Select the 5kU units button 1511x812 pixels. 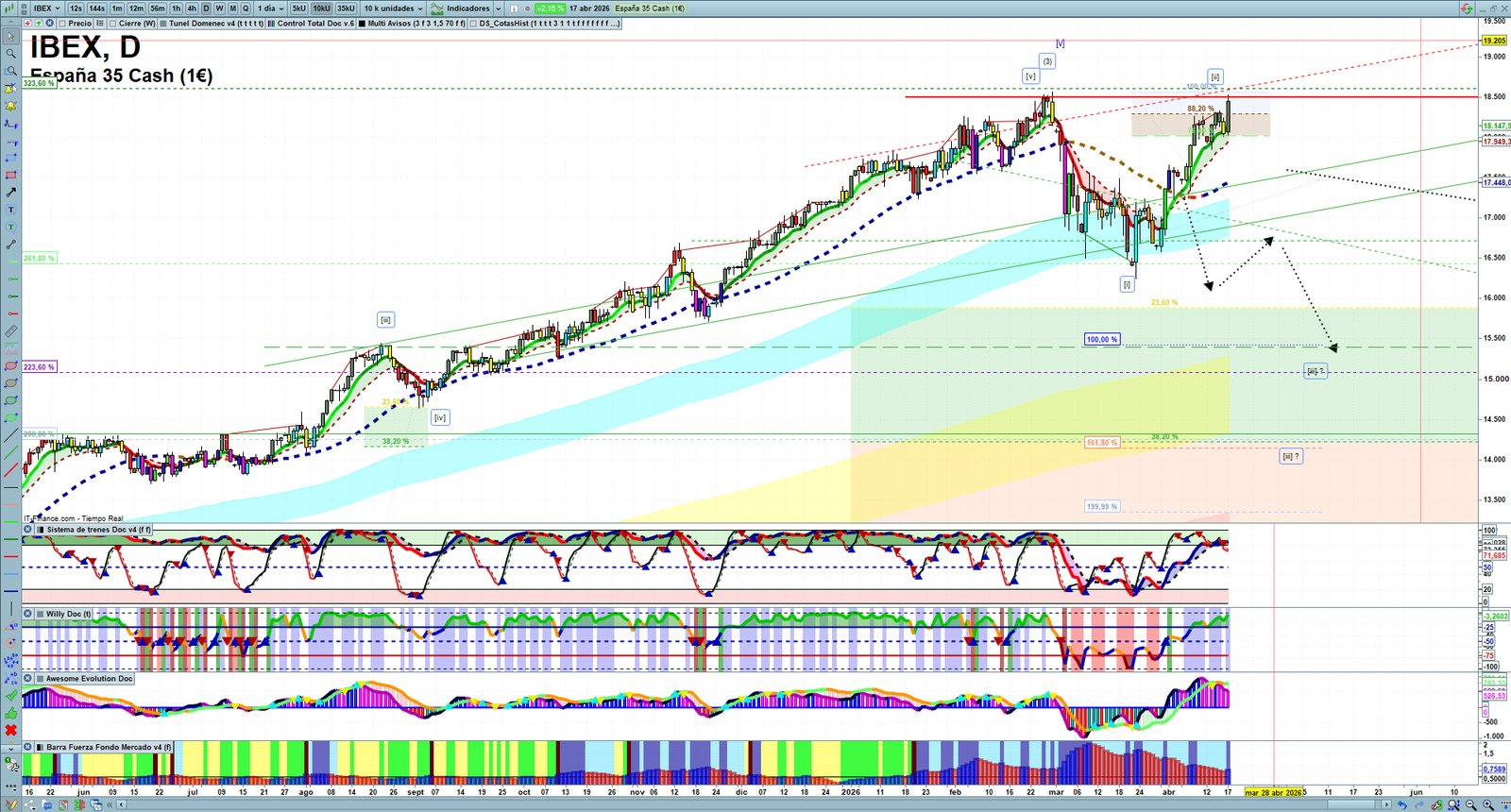[298, 8]
